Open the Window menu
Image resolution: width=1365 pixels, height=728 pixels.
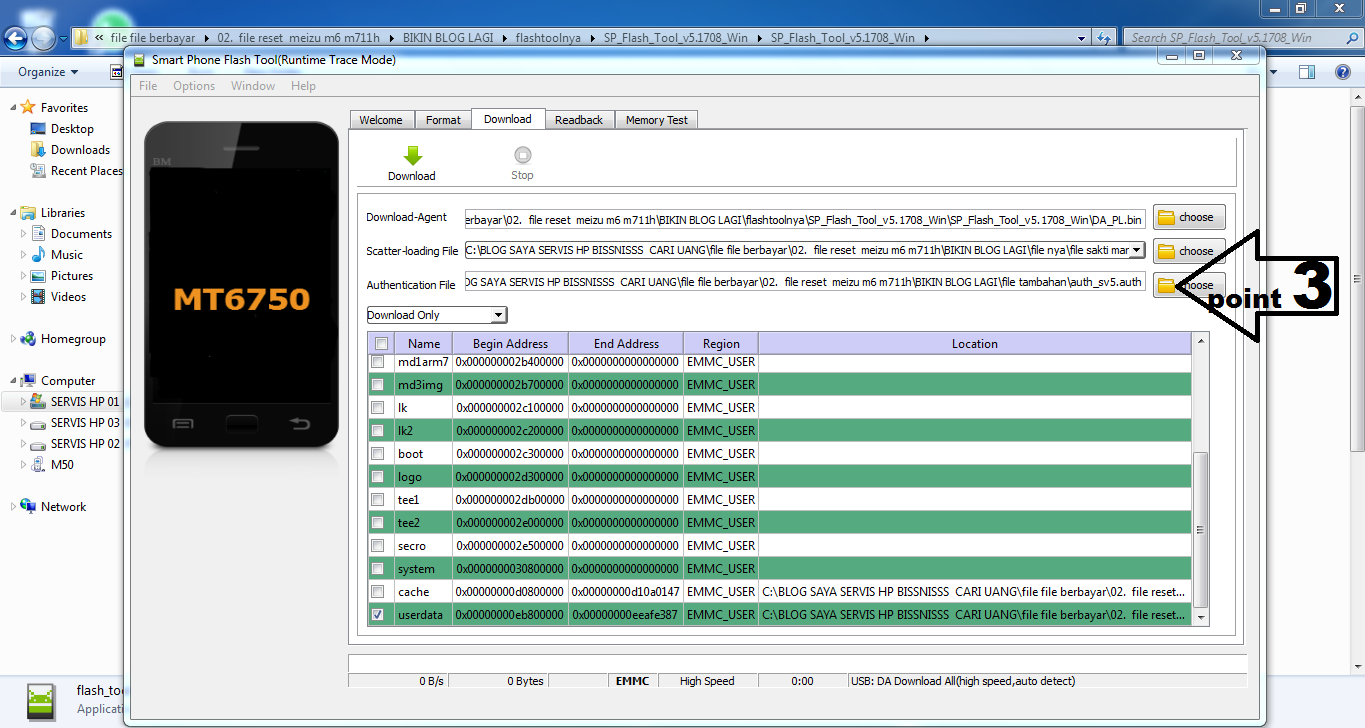[253, 86]
